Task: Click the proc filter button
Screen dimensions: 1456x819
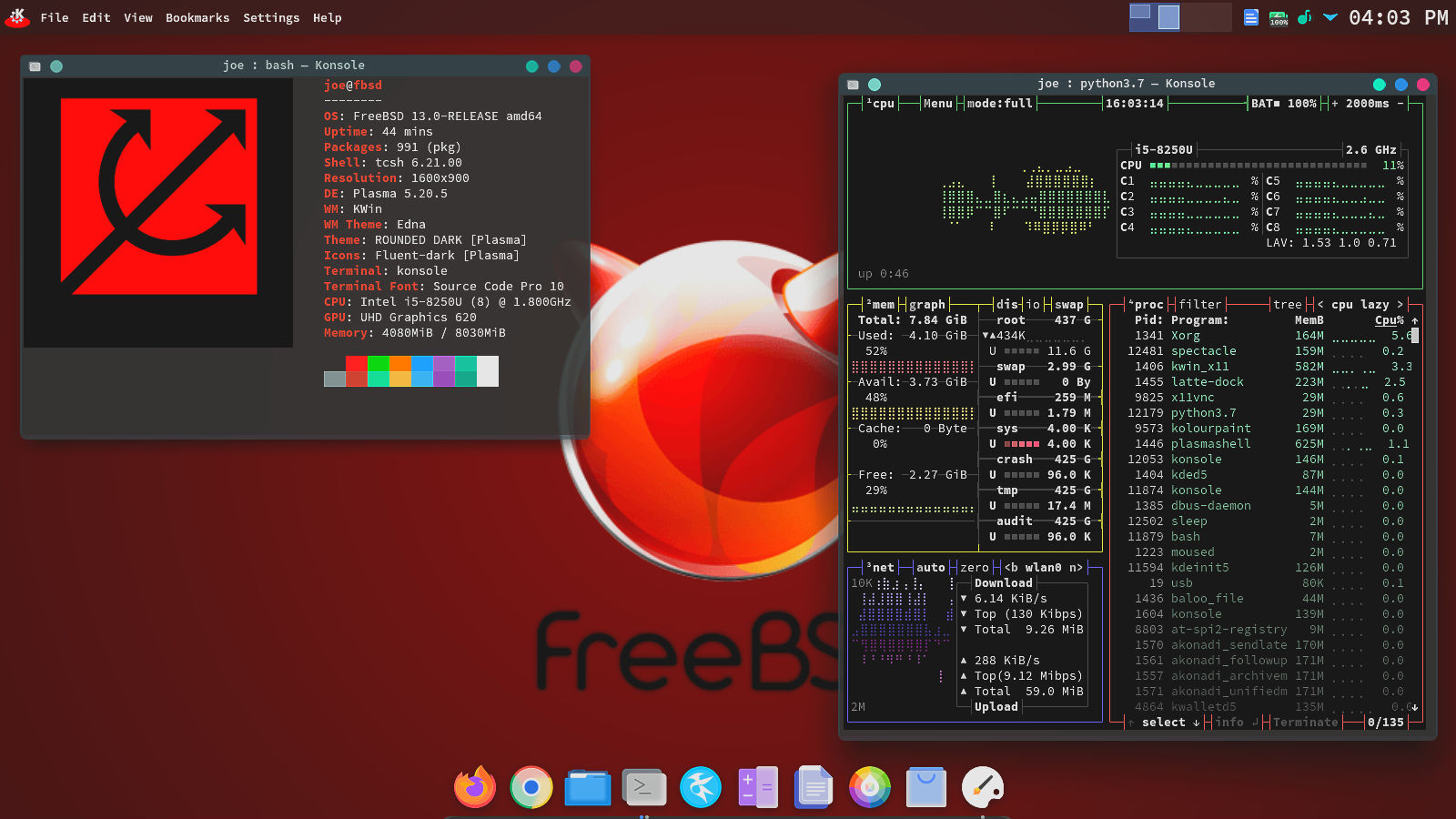Action: [x=1200, y=305]
